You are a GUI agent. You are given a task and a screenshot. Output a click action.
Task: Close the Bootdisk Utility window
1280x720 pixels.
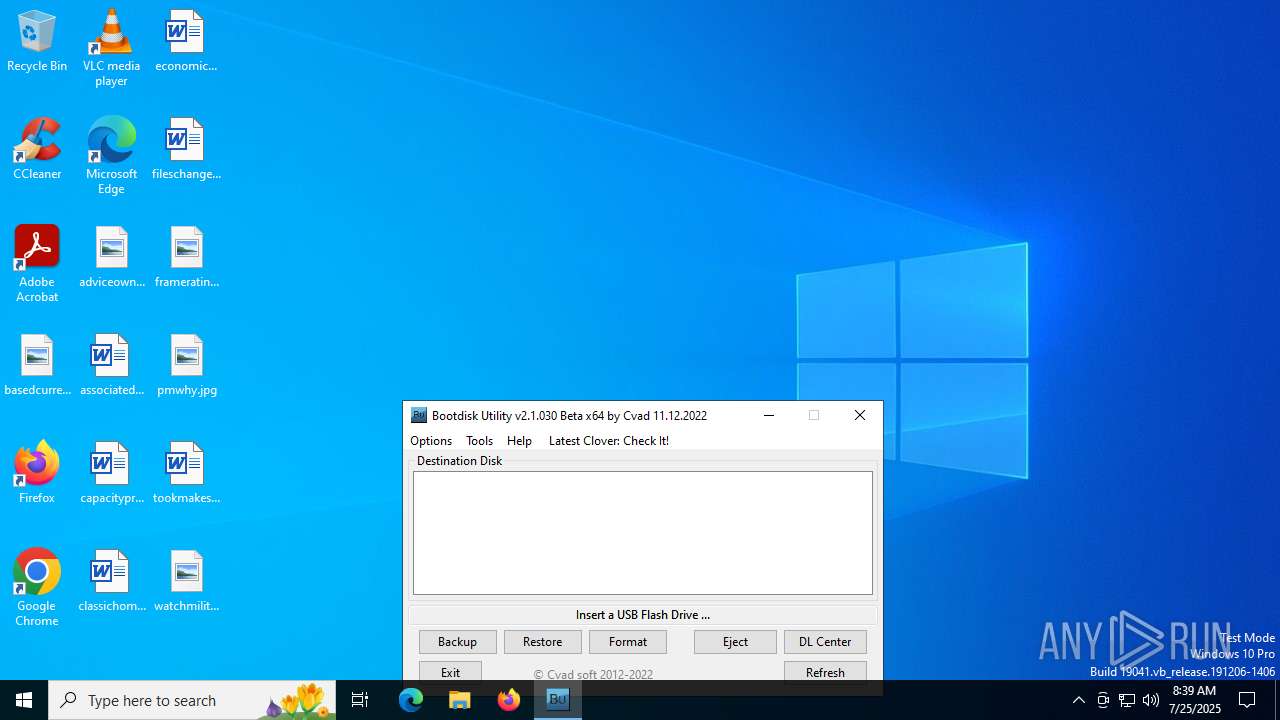click(860, 415)
